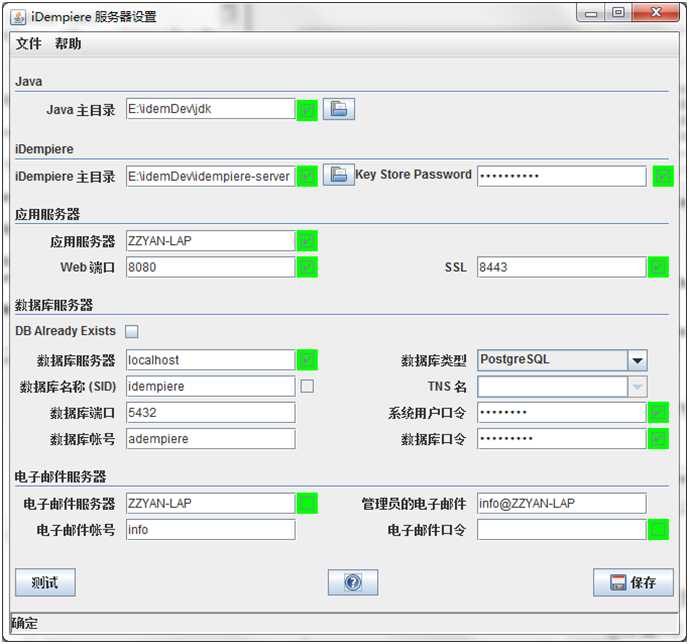This screenshot has height=644, width=689.
Task: Click green indicator beside 电子邮件服务器 field
Action: point(307,503)
